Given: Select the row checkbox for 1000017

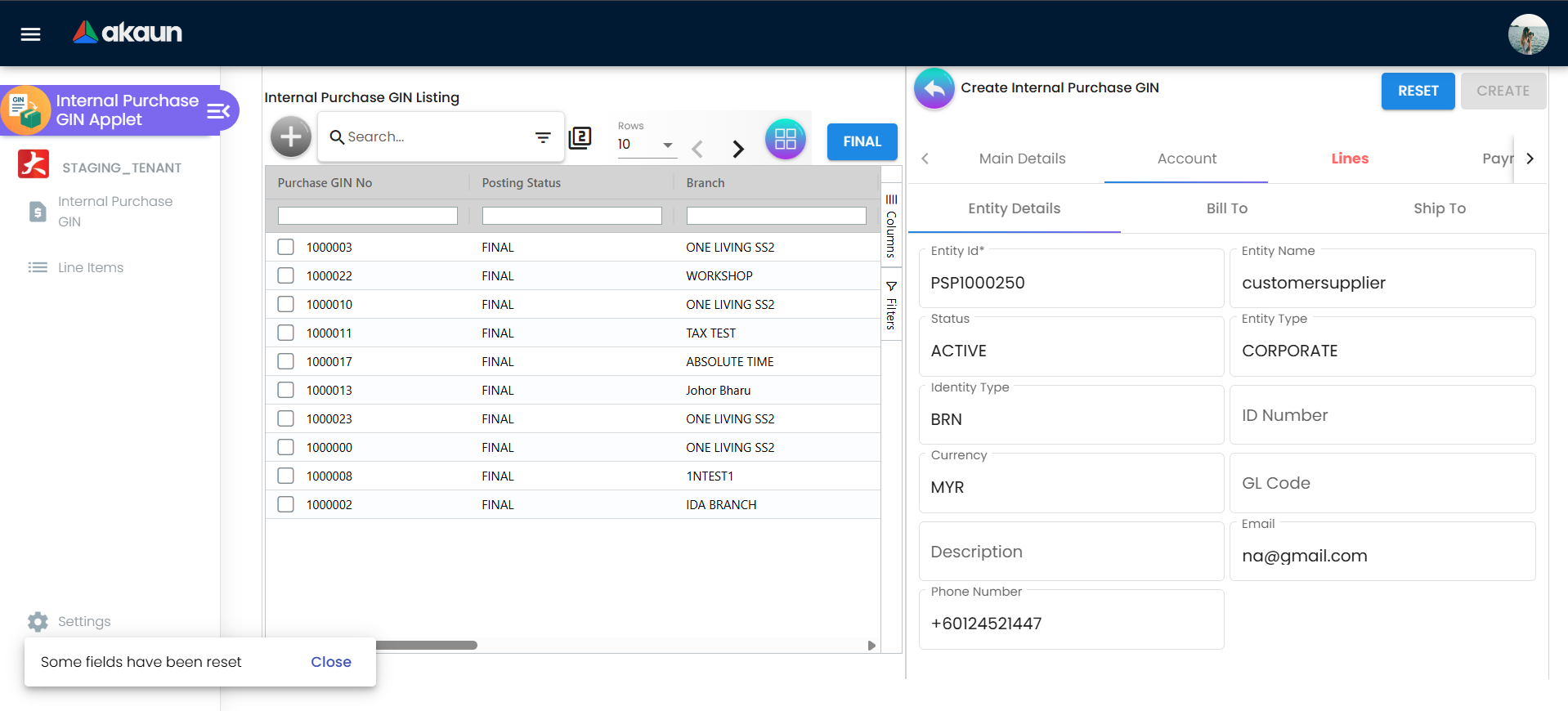Looking at the screenshot, I should (285, 361).
